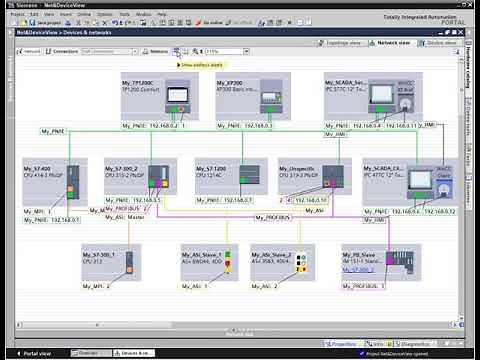The image size is (480, 360).
Task: Select the My_PB_Slave IM151 device
Action: click(381, 262)
